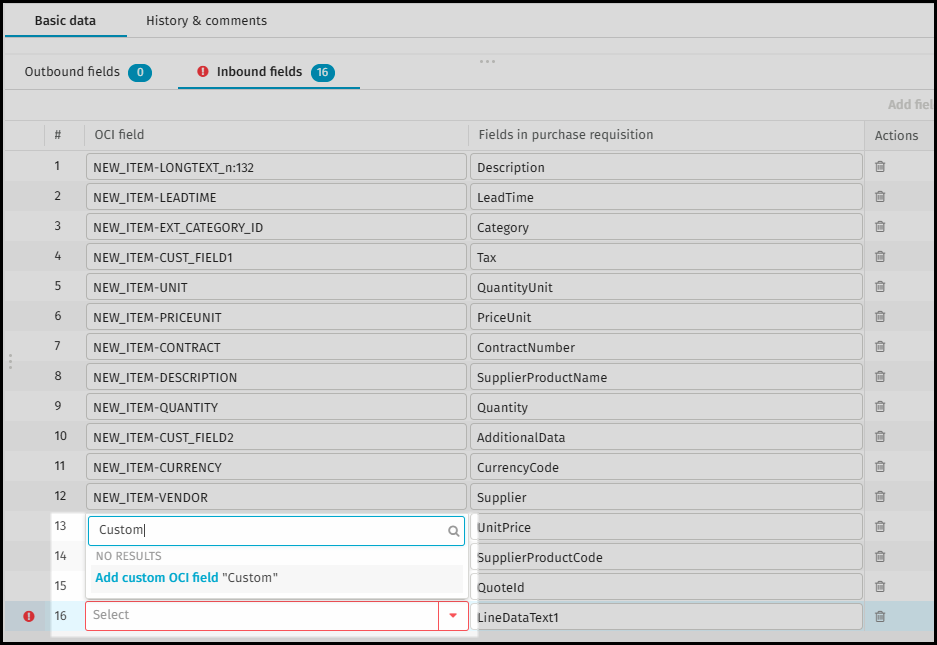This screenshot has width=937, height=645.
Task: Open NEW_ITEM-CUST_FIELD1 OCI field selector
Action: point(276,256)
